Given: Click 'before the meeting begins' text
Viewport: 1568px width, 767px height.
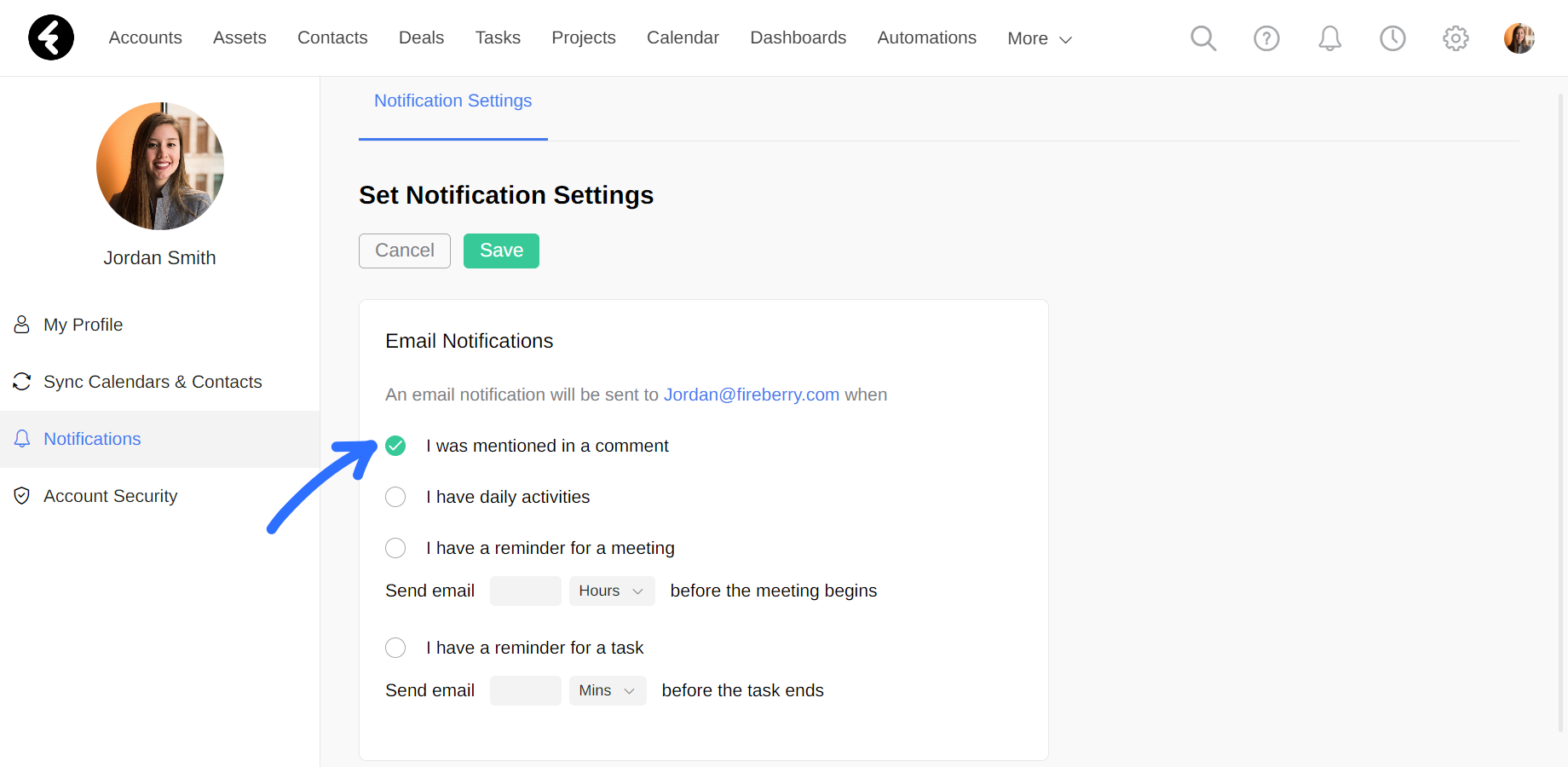Looking at the screenshot, I should [774, 591].
